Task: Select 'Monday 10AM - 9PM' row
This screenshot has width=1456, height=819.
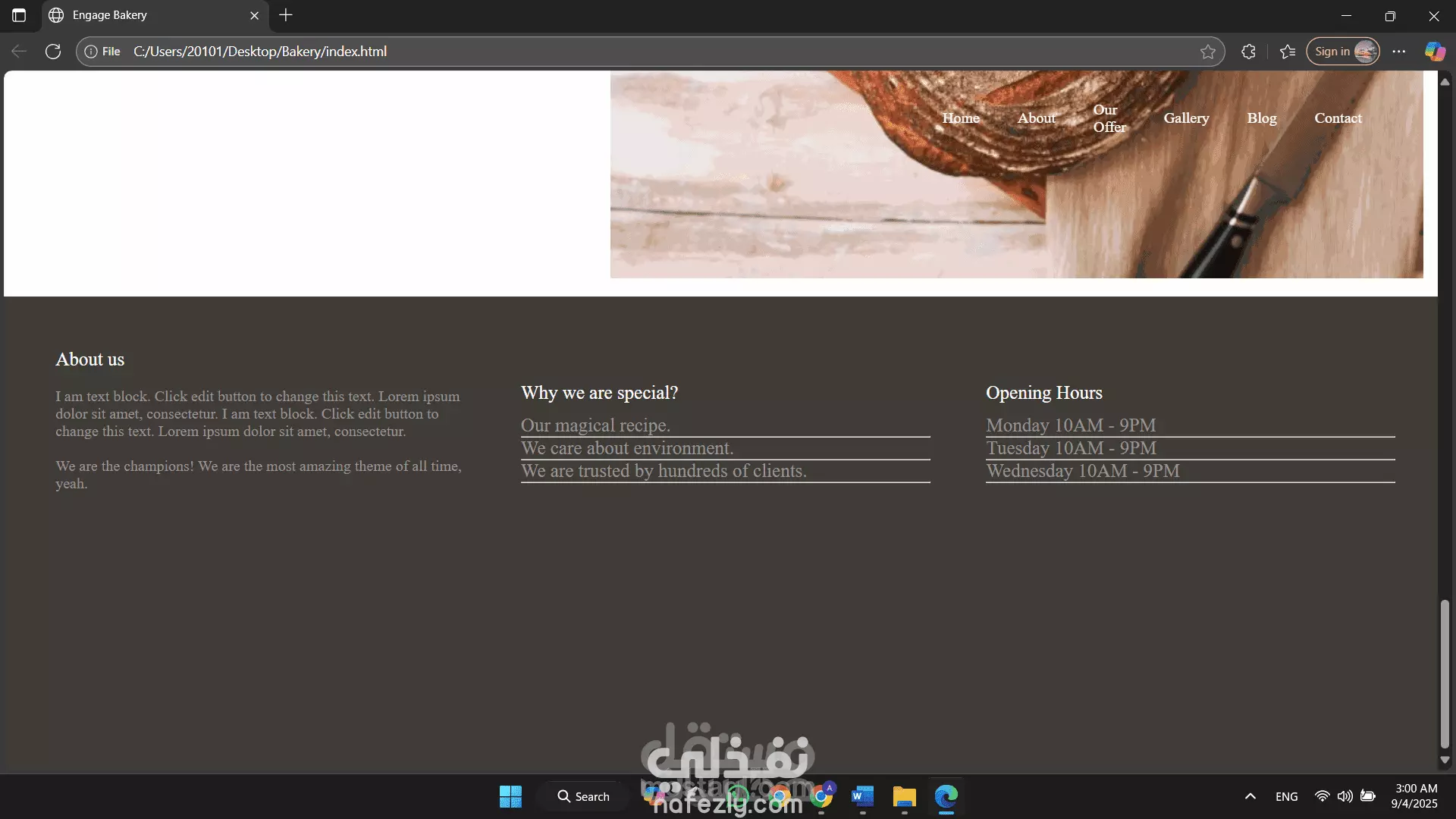Action: [x=1191, y=425]
